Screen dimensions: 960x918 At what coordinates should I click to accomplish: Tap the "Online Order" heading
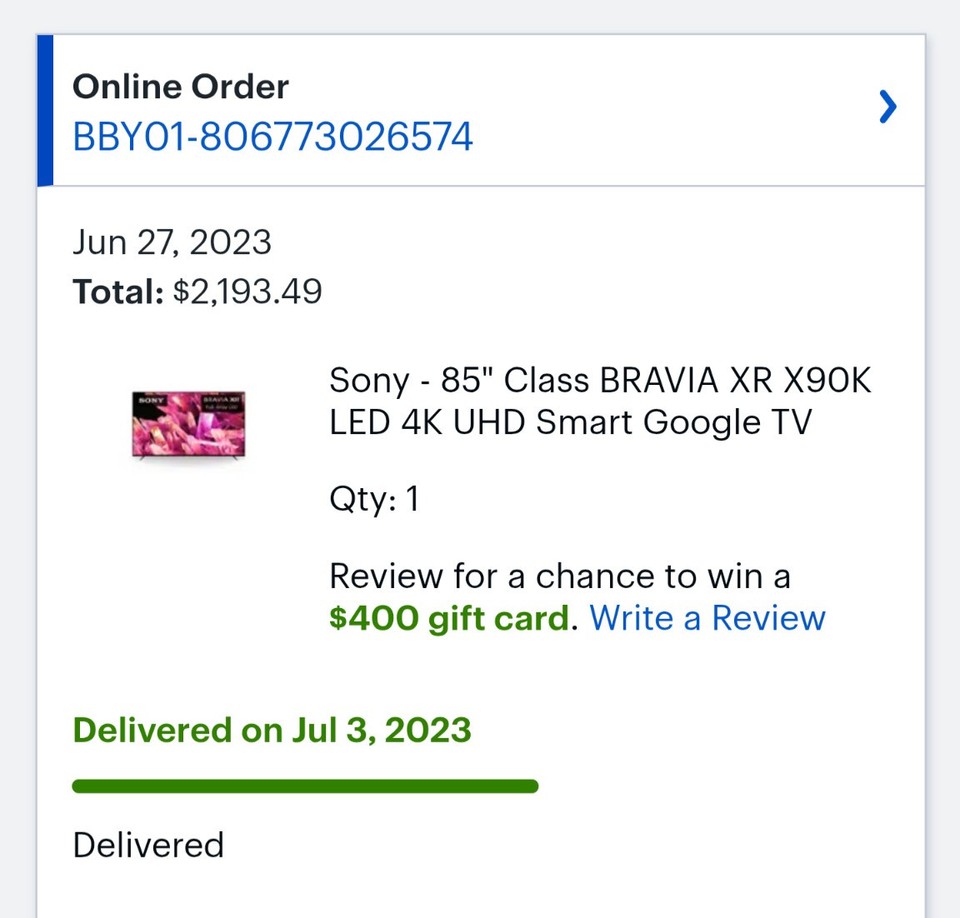click(x=180, y=86)
